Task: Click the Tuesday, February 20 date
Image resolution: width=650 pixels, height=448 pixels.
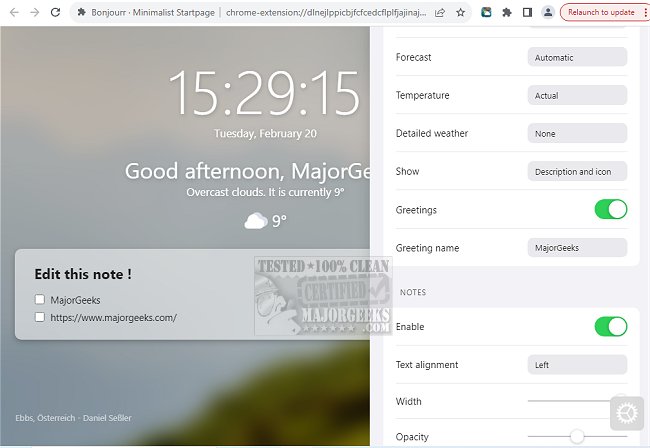Action: [265, 133]
